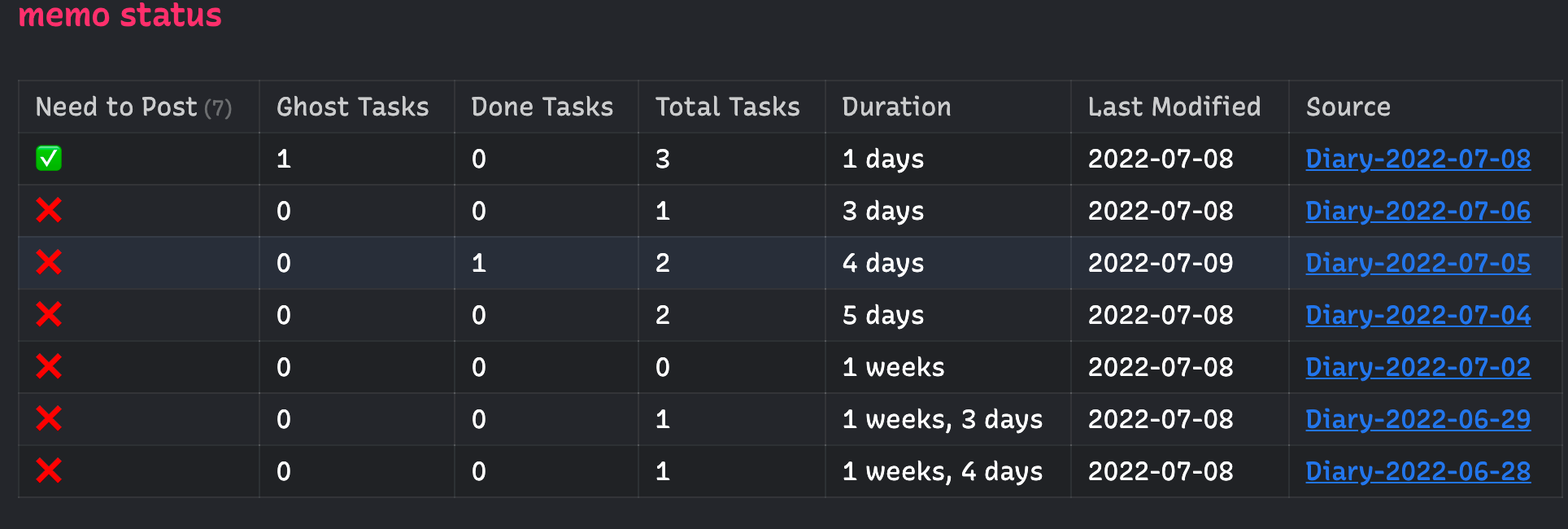Viewport: 1568px width, 529px height.
Task: Click the Ghost Tasks column header
Action: [x=352, y=107]
